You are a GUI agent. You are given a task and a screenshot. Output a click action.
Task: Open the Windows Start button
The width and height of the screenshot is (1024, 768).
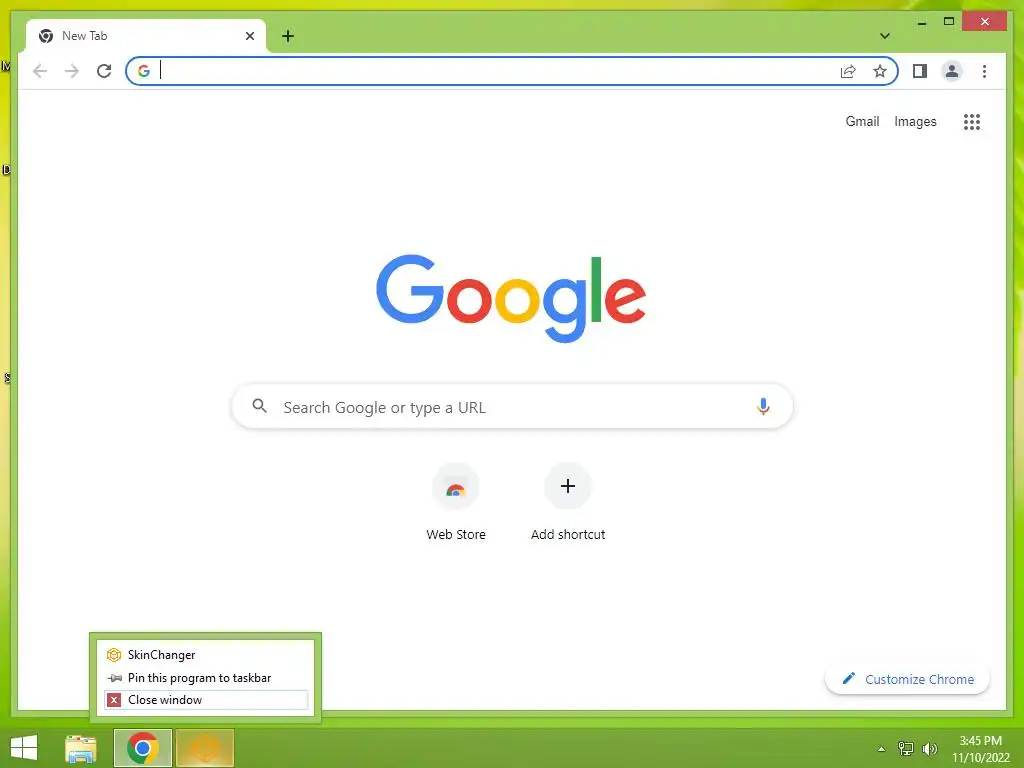(x=24, y=748)
